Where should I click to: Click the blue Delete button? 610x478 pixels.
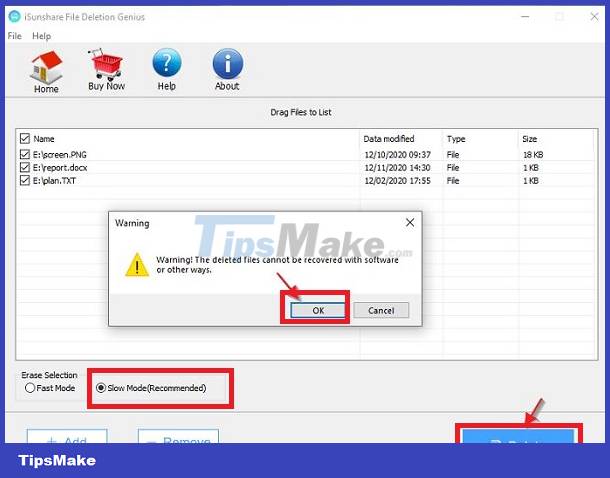tap(518, 436)
